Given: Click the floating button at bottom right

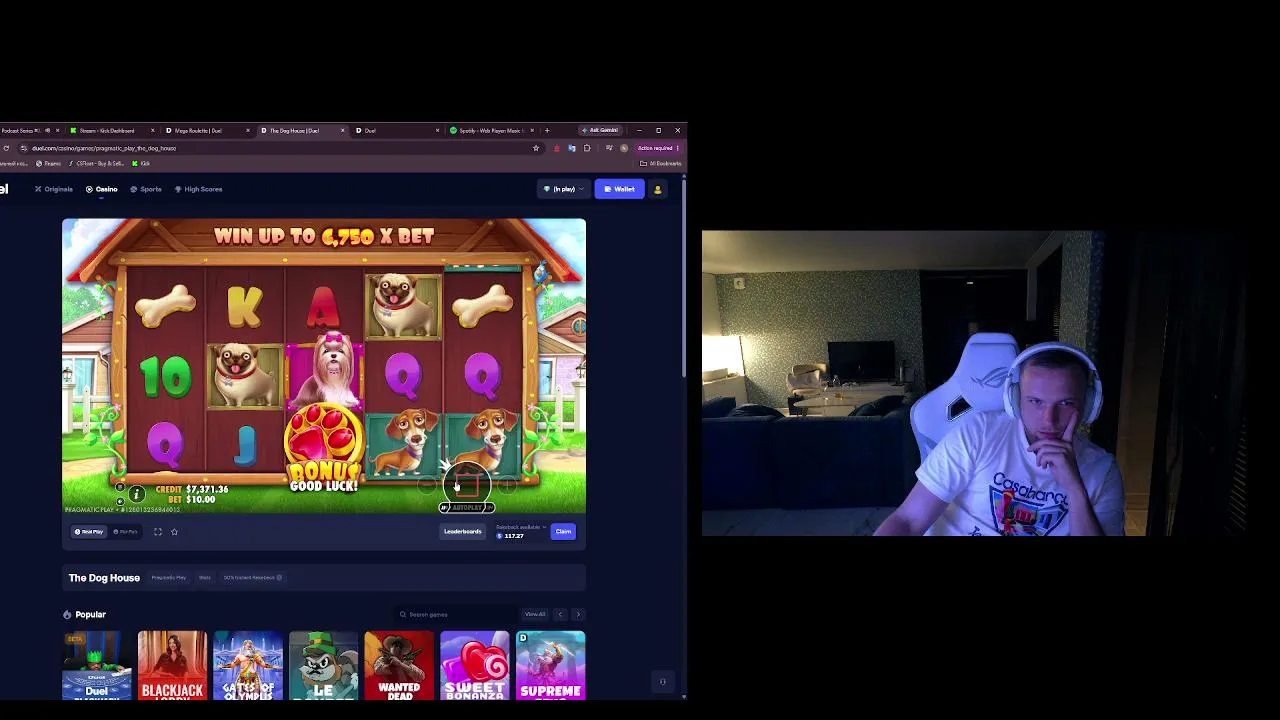Looking at the screenshot, I should 662,682.
